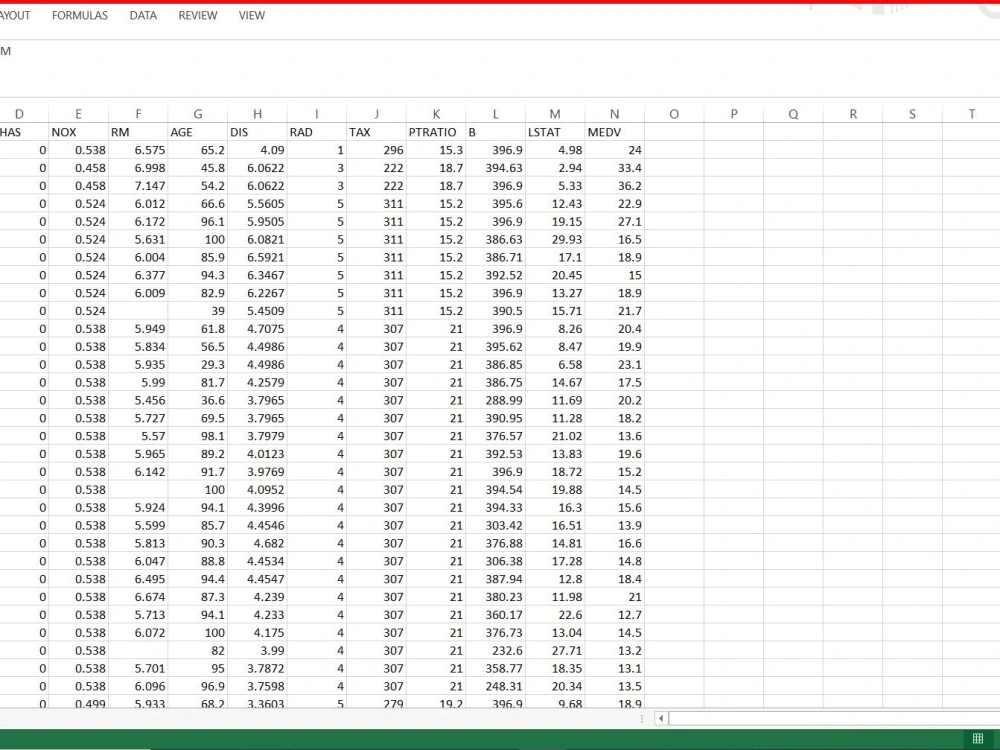This screenshot has height=750, width=1000.
Task: Click the Normal view icon in status bar
Action: [x=978, y=739]
